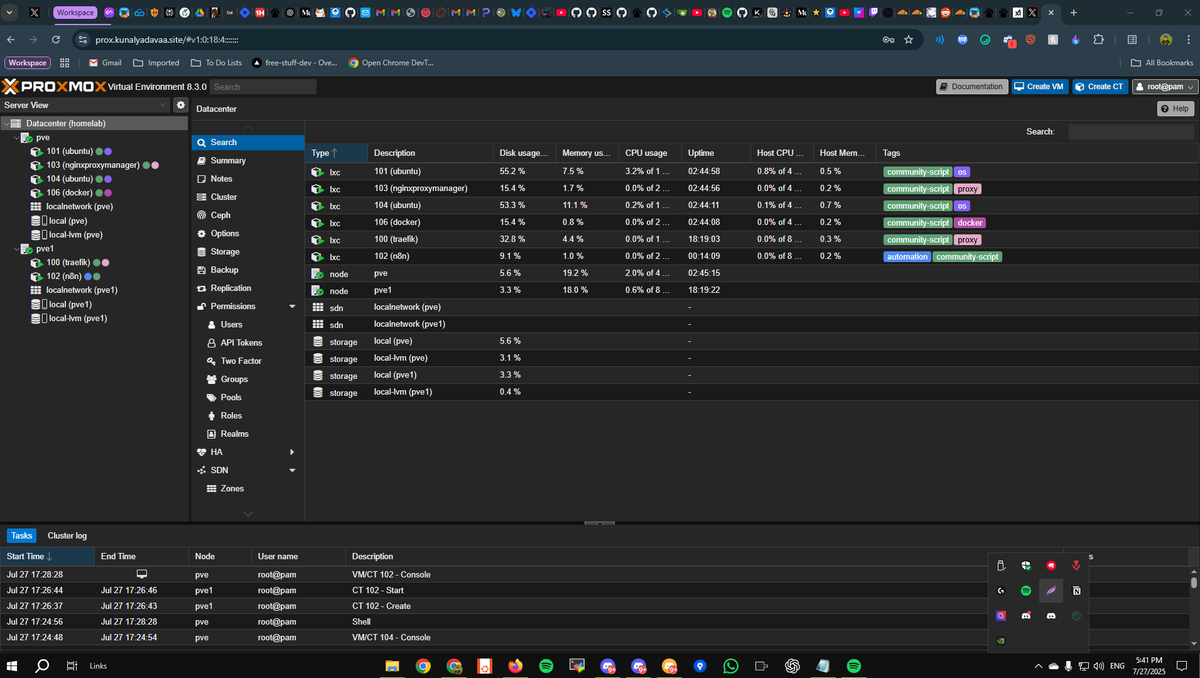Open Roles under Permissions
1200x678 pixels.
[x=248, y=416]
